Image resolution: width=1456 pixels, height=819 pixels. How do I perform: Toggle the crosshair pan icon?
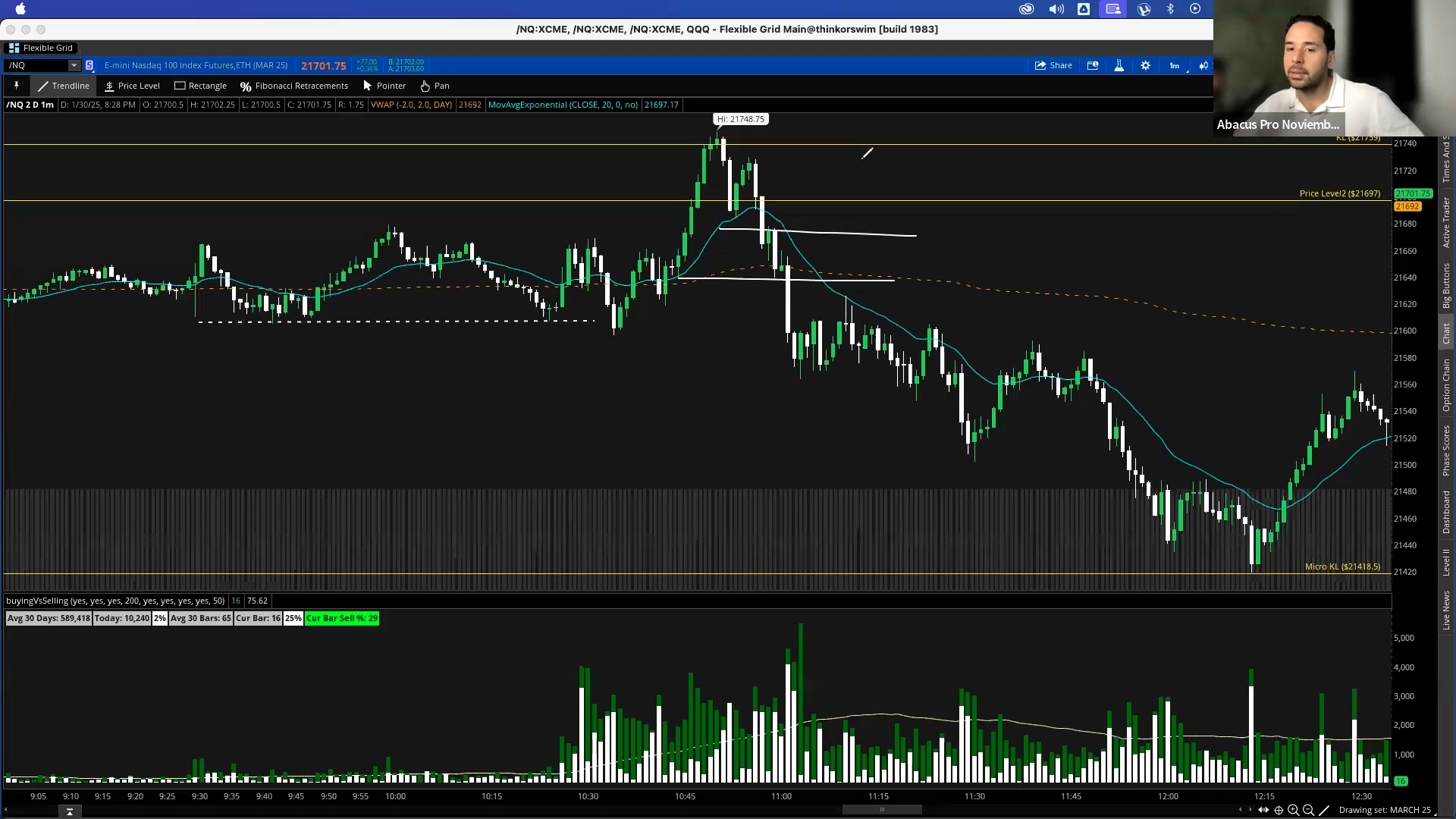pyautogui.click(x=1279, y=810)
